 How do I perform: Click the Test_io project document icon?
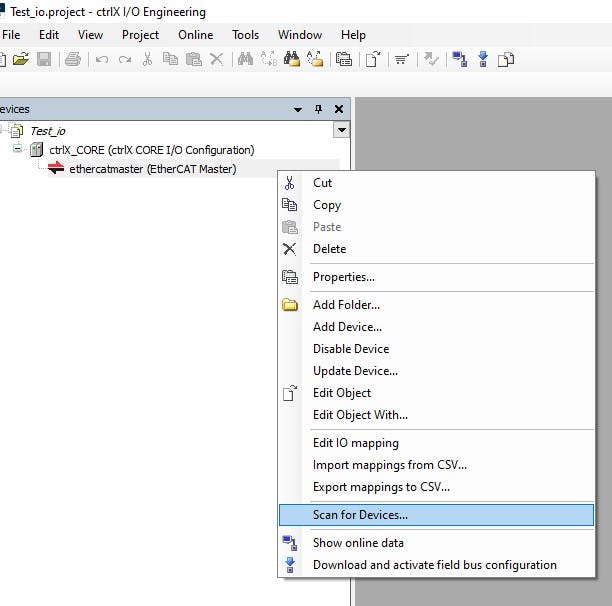point(16,131)
